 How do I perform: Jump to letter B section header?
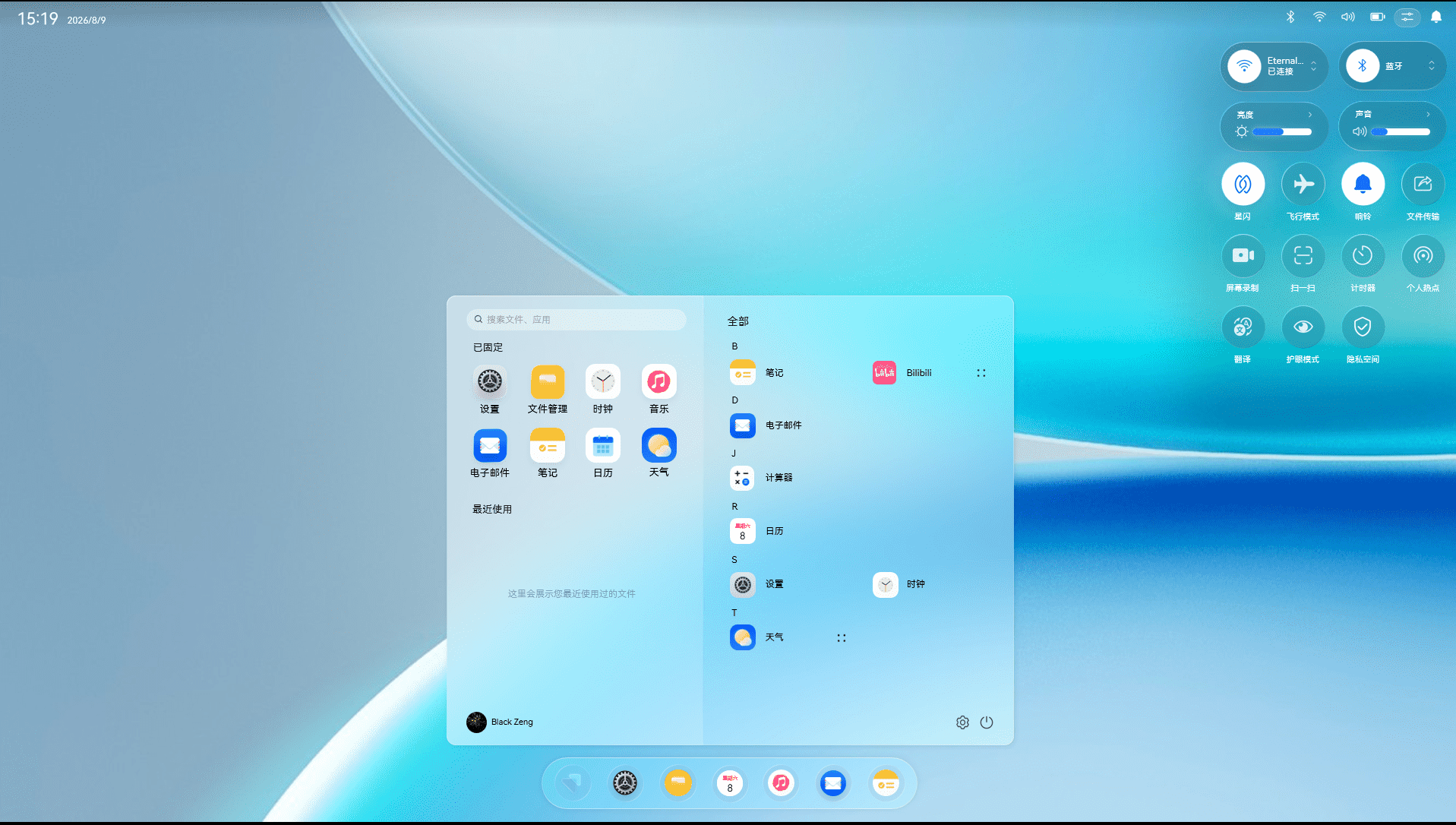click(734, 346)
